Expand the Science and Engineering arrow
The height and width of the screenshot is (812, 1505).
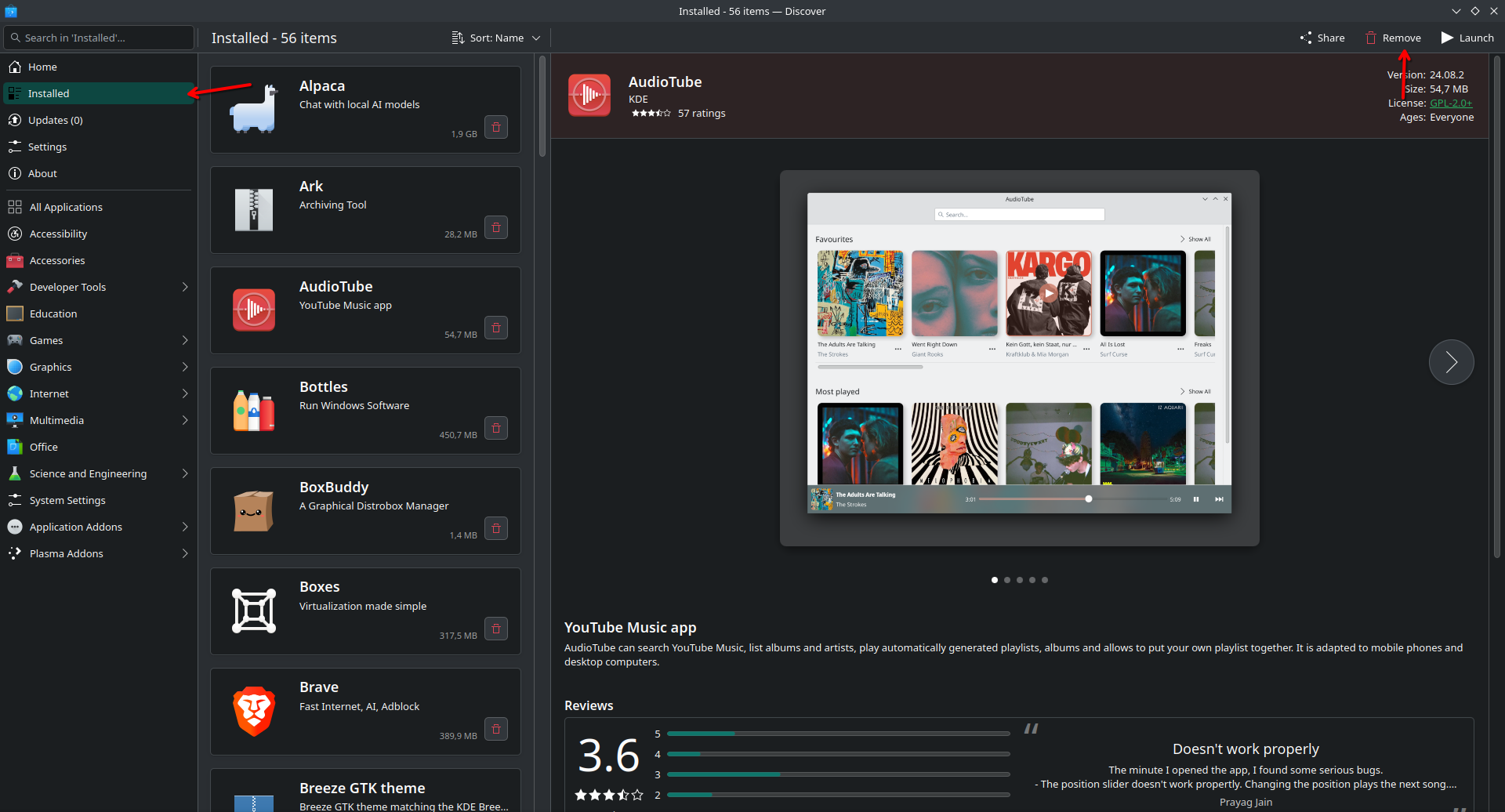(x=185, y=473)
